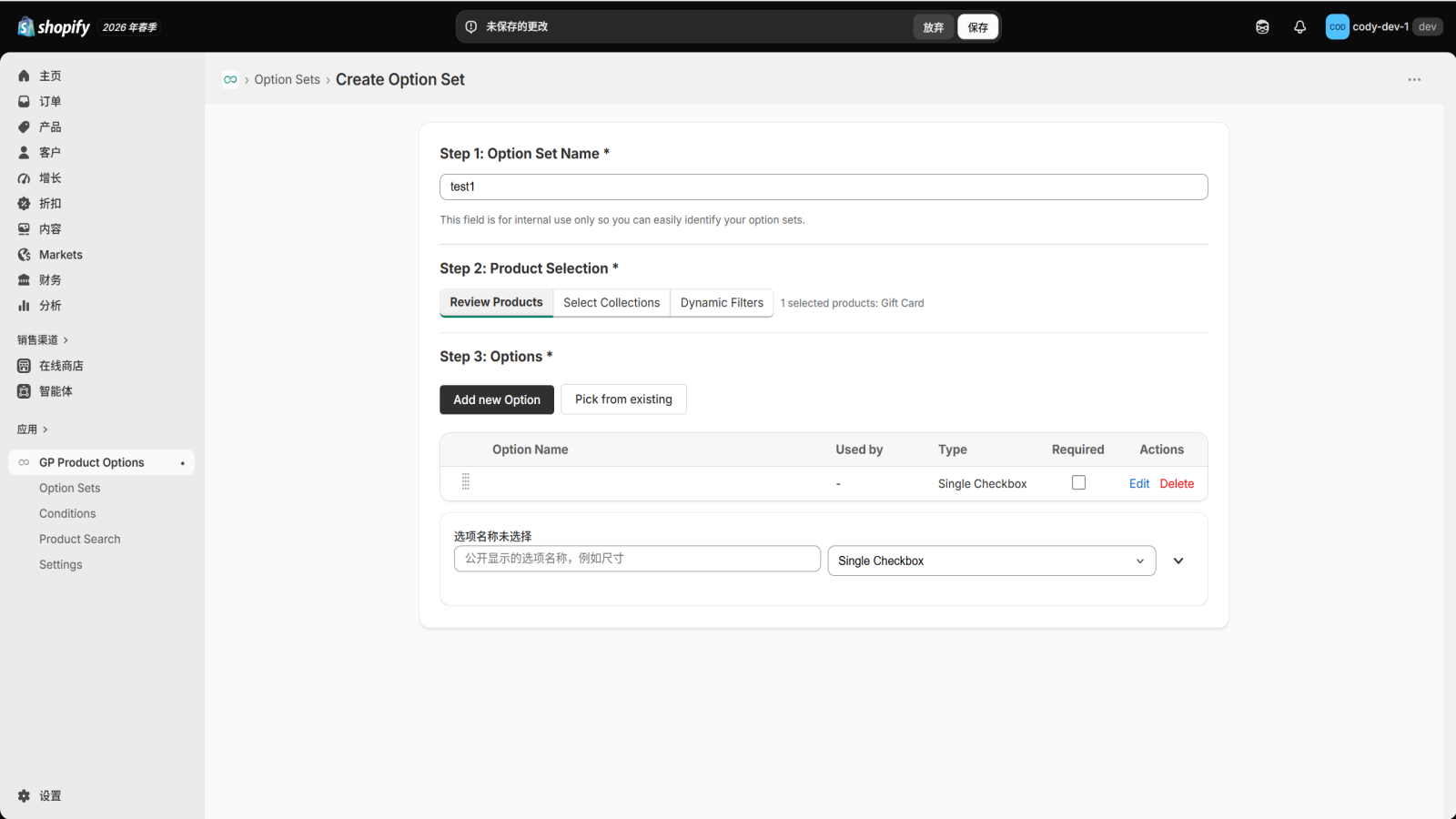Expand the 应用 apps section

tap(32, 430)
